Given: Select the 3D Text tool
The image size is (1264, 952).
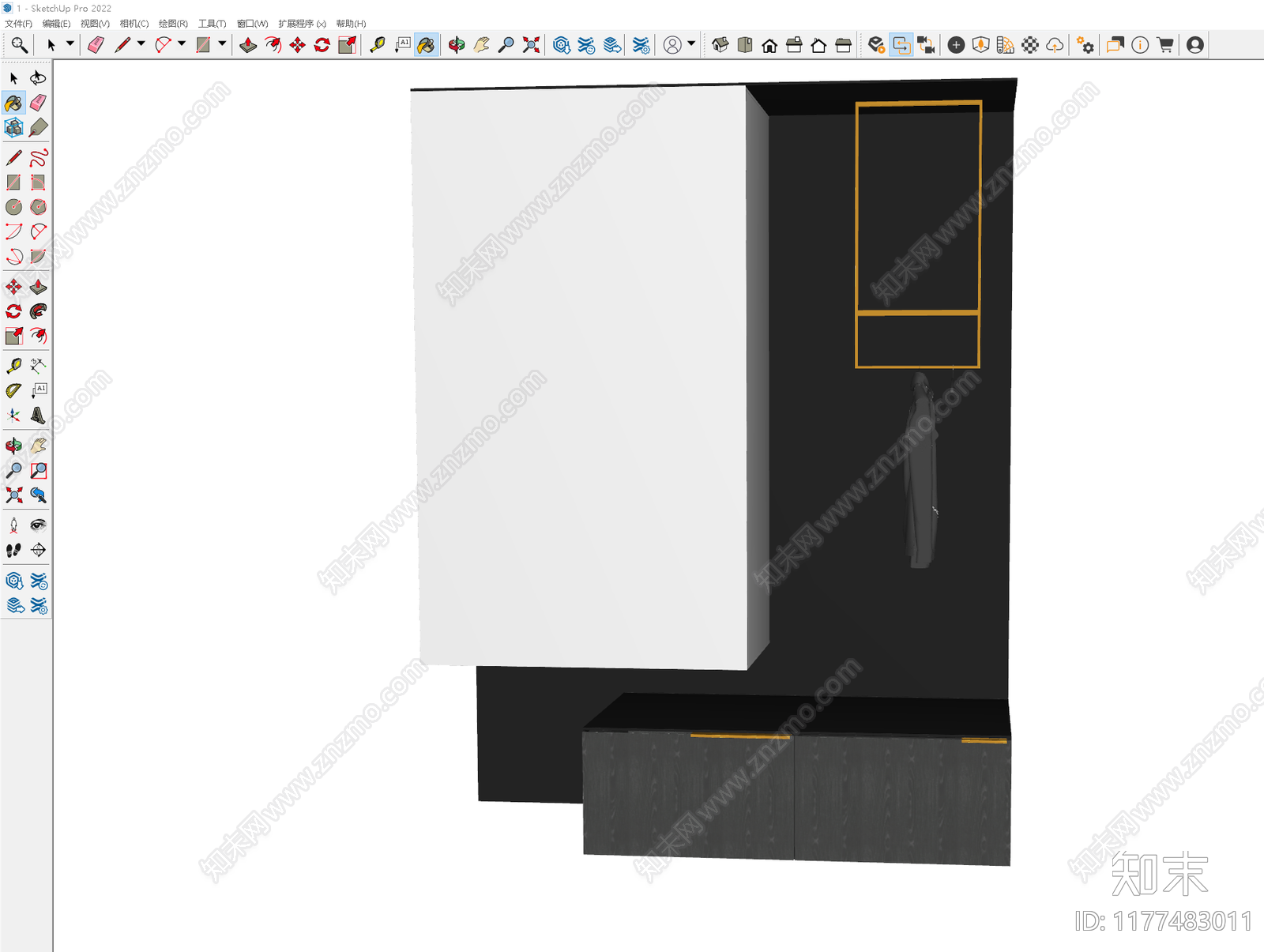Looking at the screenshot, I should 38,415.
